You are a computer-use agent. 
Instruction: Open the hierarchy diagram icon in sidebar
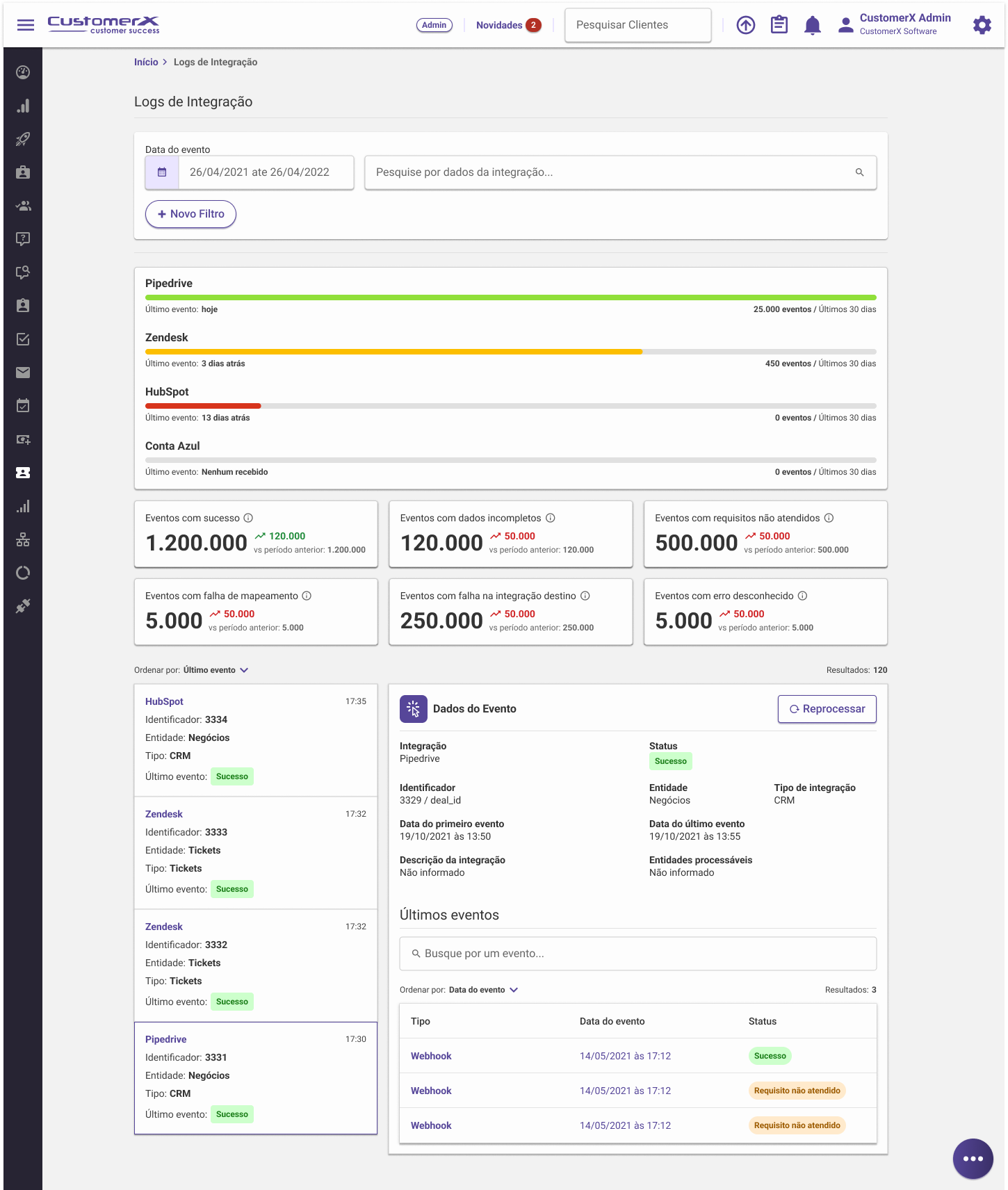coord(23,539)
